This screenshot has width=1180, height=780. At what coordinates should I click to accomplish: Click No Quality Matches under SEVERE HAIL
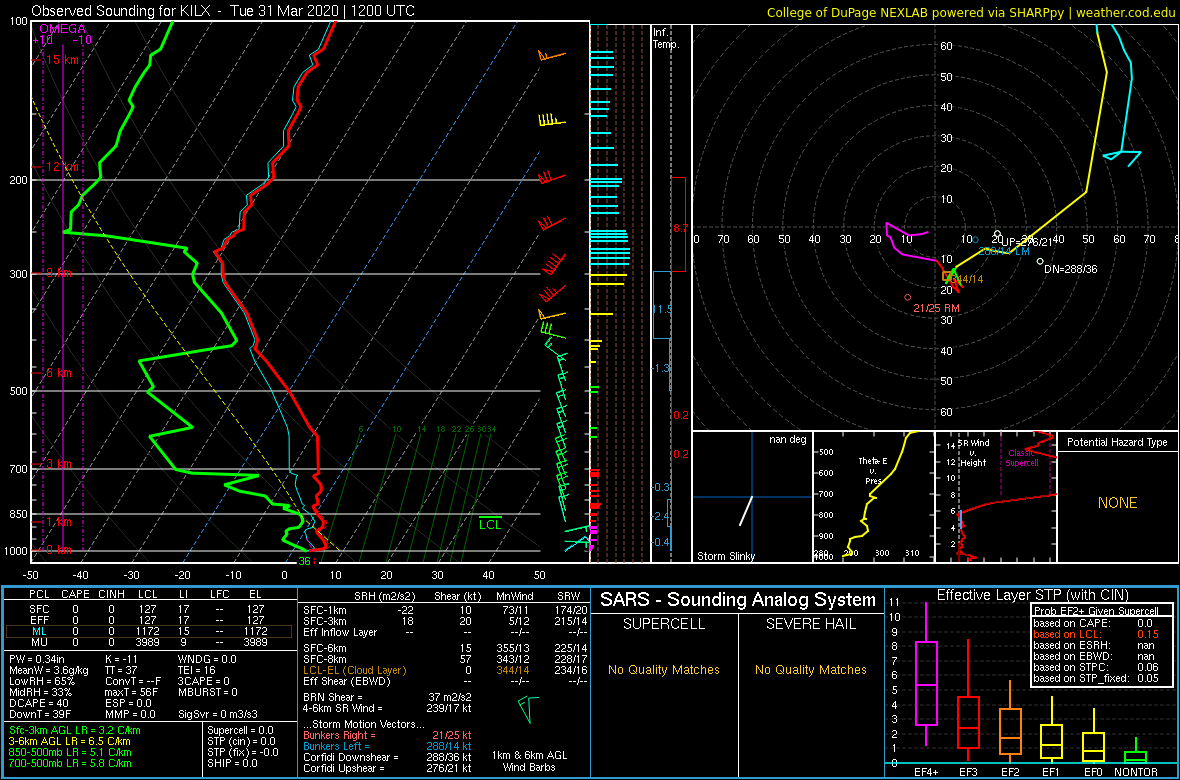[810, 670]
